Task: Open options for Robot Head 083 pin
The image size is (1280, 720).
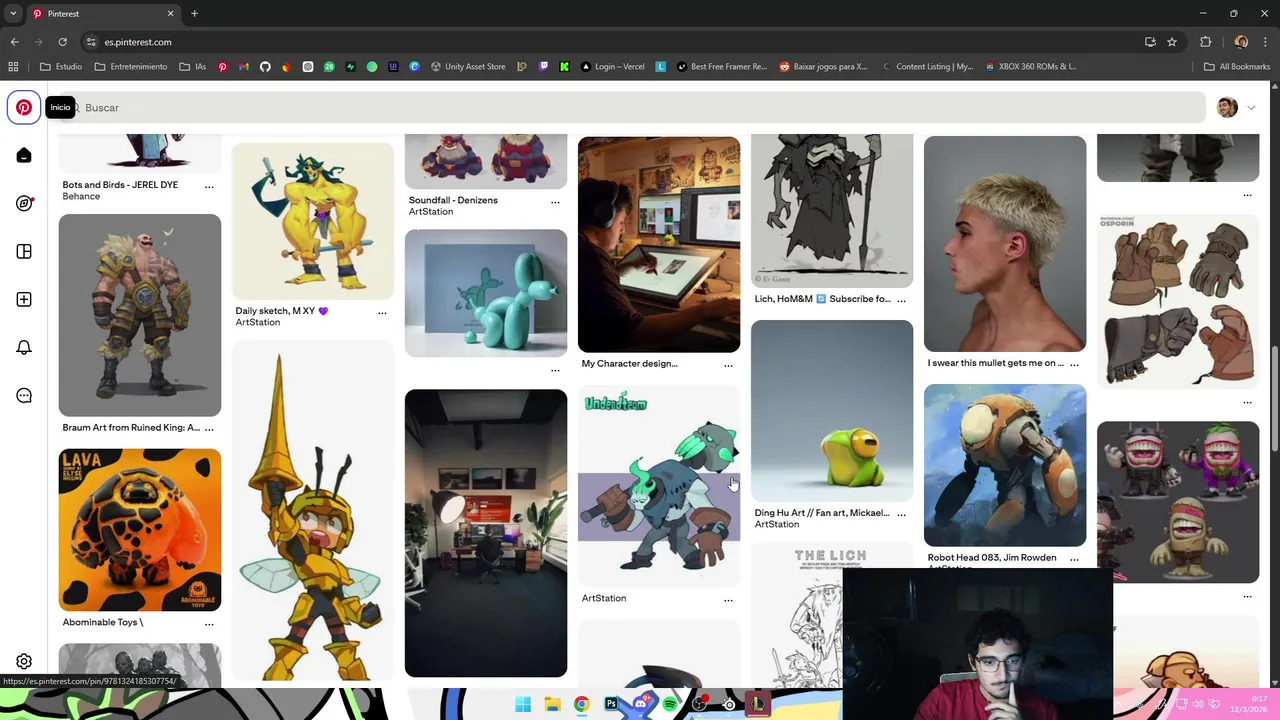Action: [1074, 559]
